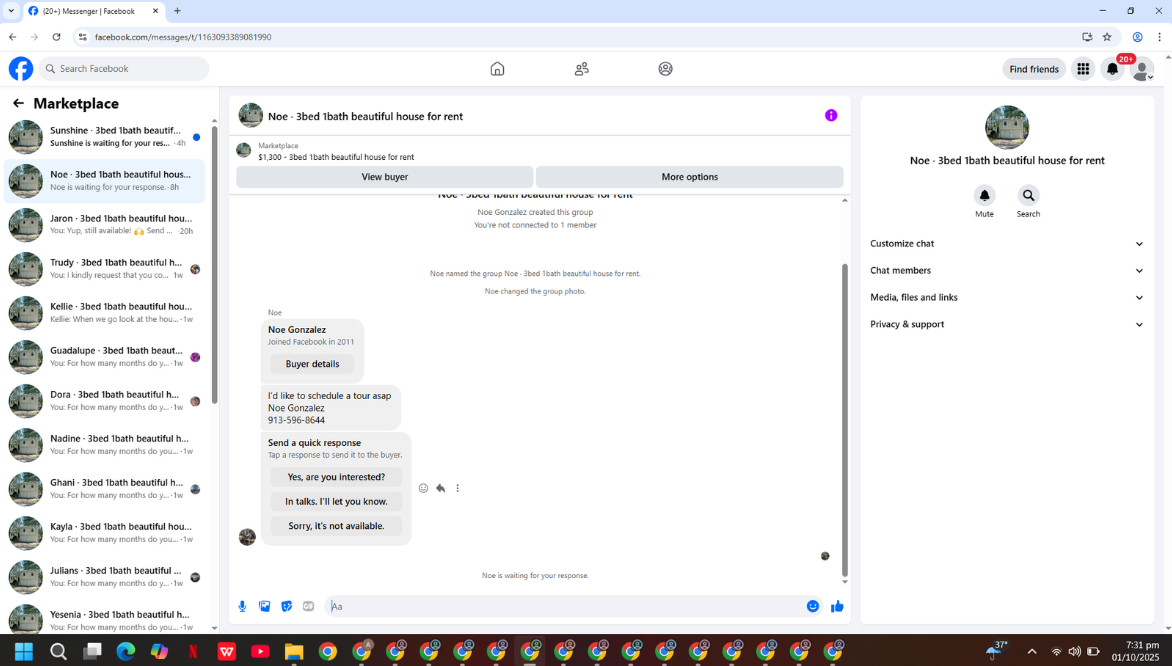This screenshot has height=666, width=1172.
Task: Open File Explorer from the taskbar
Action: [294, 651]
